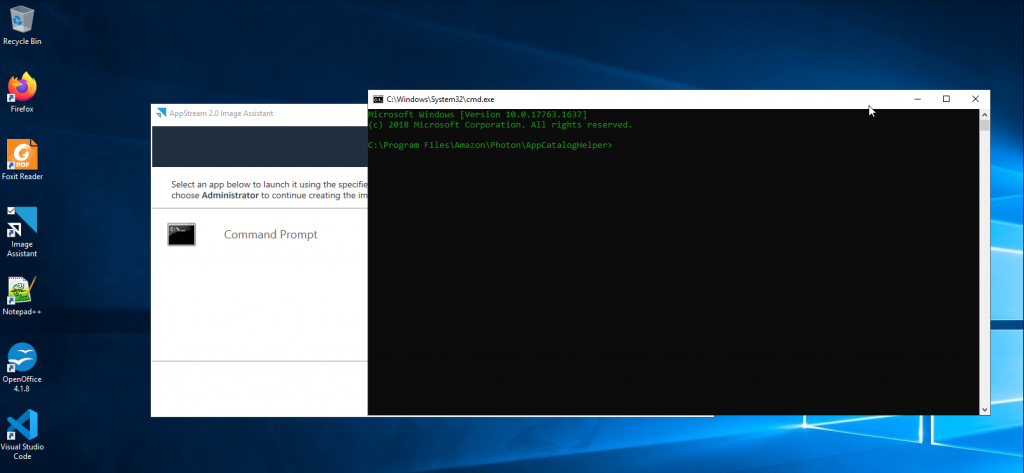Open the Recycle Bin desktop icon
Viewport: 1024px width, 473px height.
22,25
